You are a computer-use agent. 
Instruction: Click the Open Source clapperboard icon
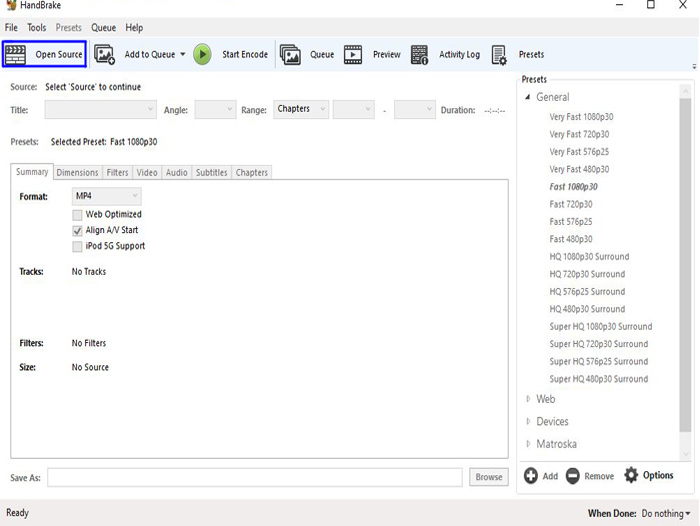click(15, 54)
